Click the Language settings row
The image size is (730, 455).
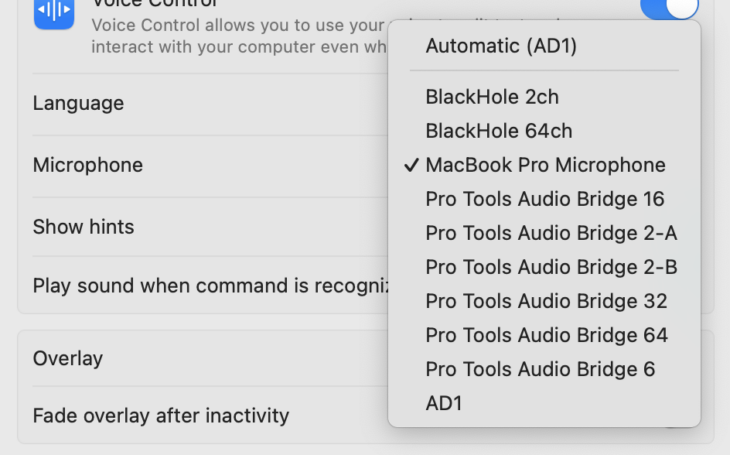pos(78,103)
